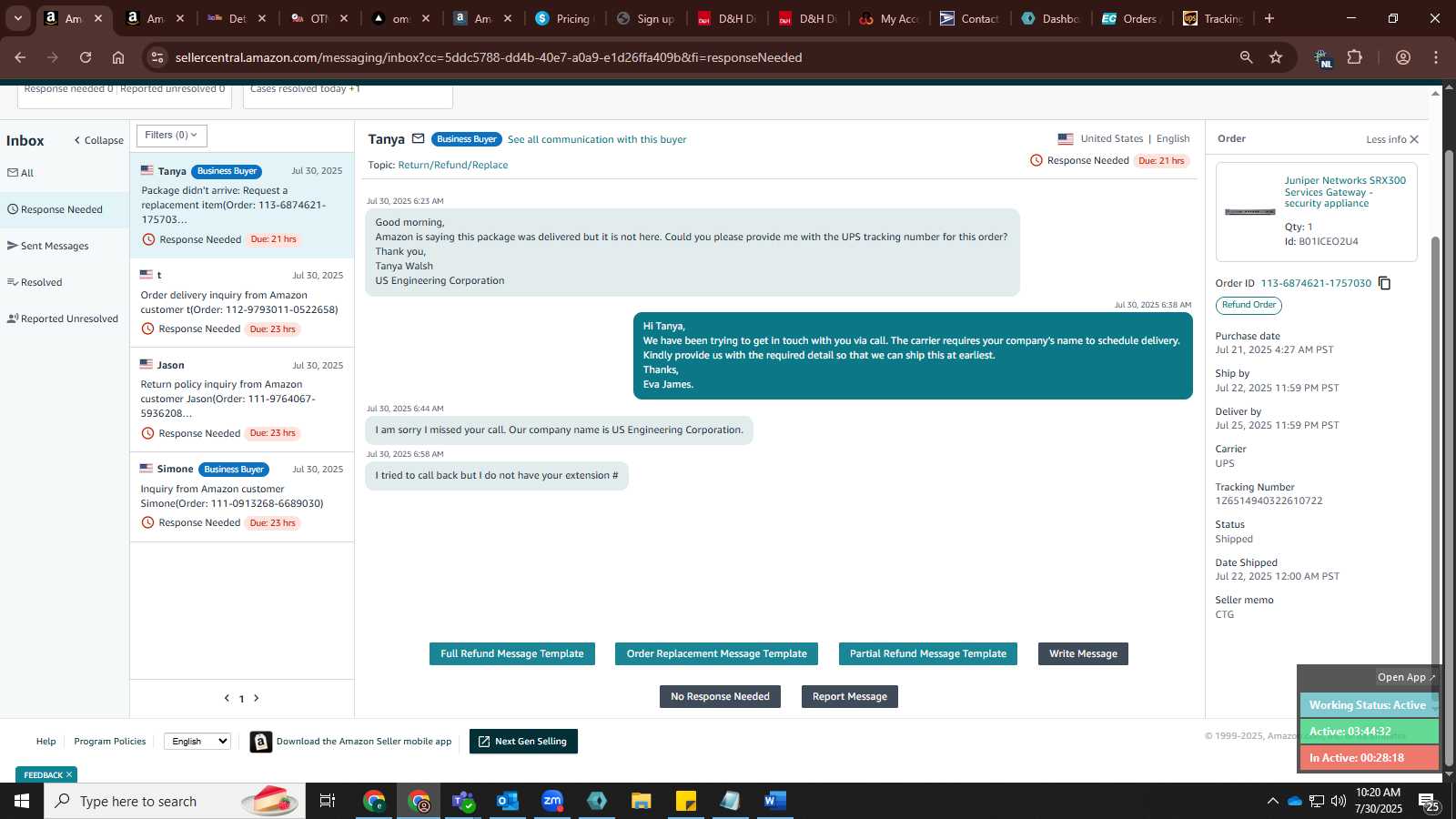Image resolution: width=1456 pixels, height=819 pixels.
Task: Open Windows Start menu
Action: tap(22, 801)
